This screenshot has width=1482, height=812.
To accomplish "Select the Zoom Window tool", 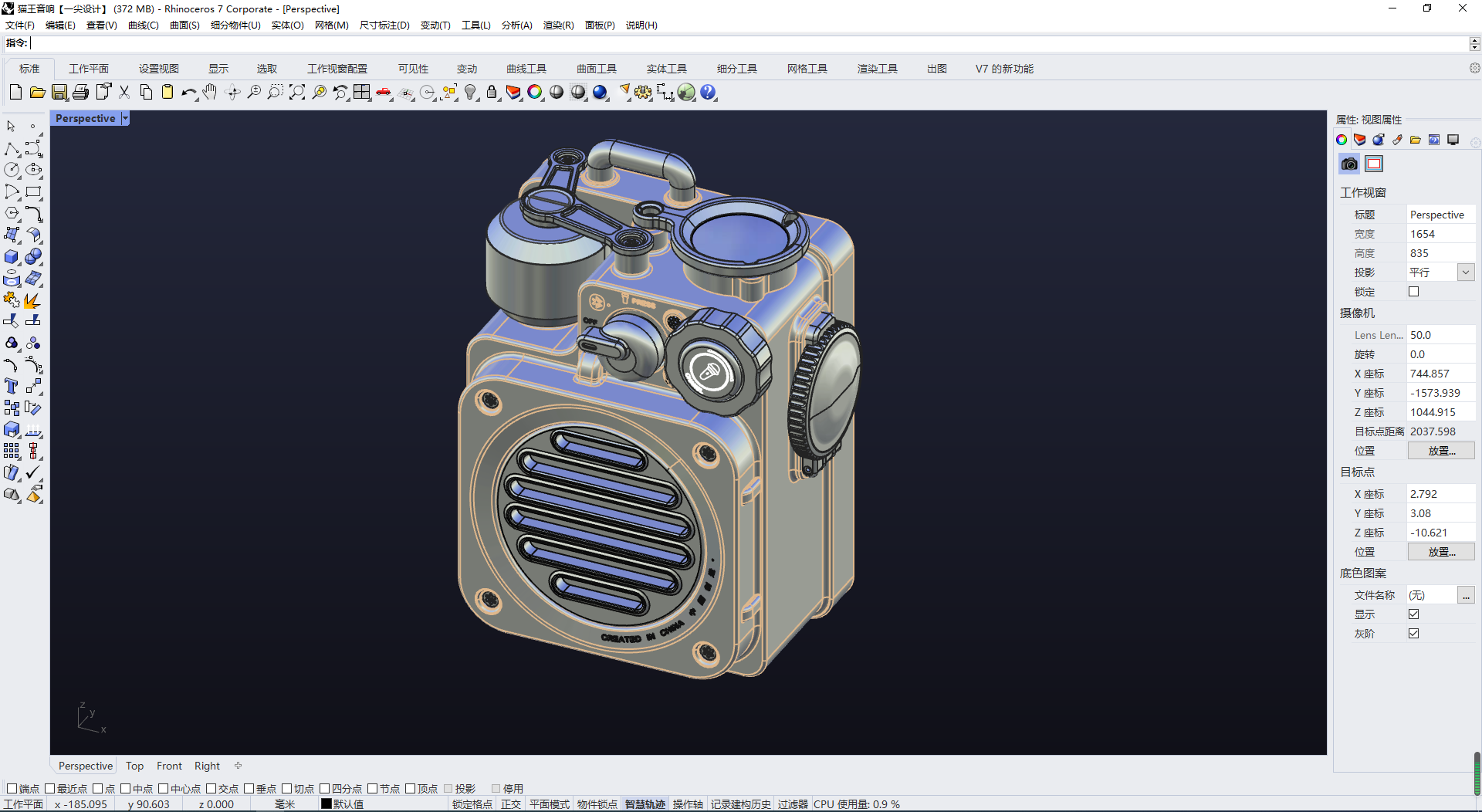I will (275, 92).
